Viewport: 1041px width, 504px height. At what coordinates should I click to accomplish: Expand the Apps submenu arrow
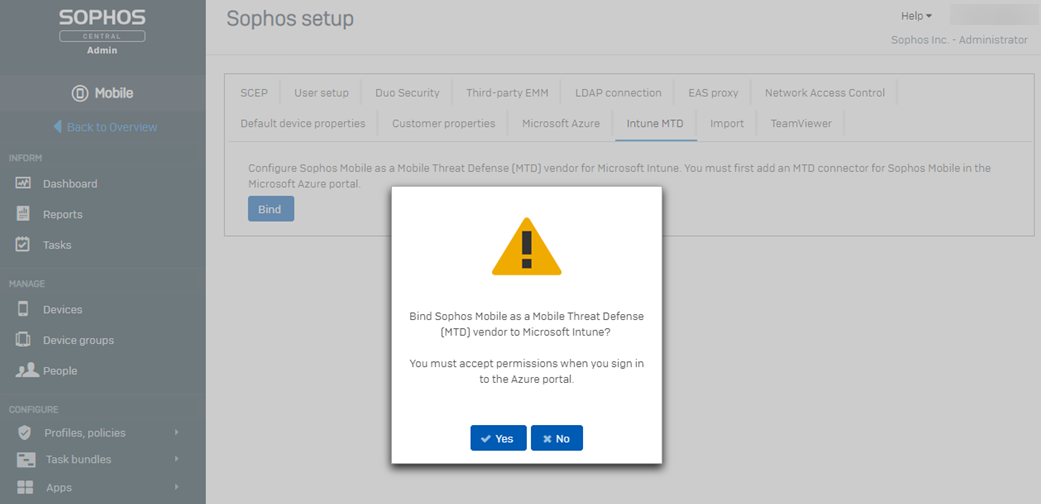coord(177,487)
